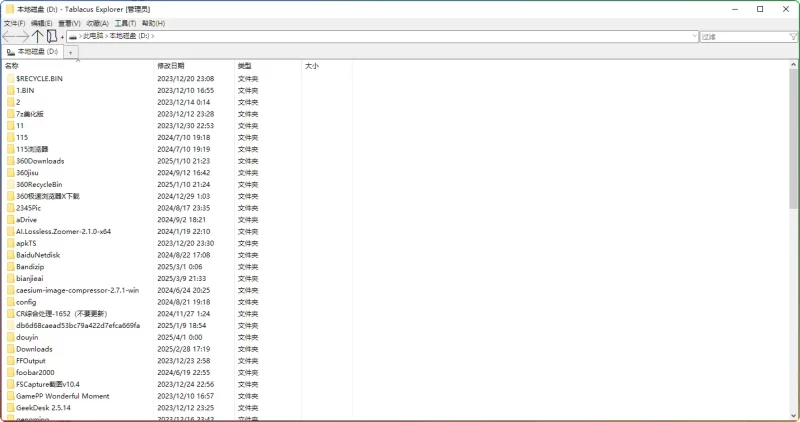Expand the arrow after 本地磁盘 (D:) in the path
800x422 pixels.
tap(153, 36)
